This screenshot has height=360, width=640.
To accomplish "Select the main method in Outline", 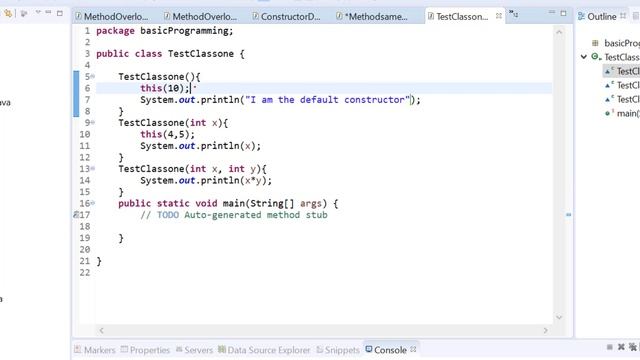I will [x=622, y=113].
